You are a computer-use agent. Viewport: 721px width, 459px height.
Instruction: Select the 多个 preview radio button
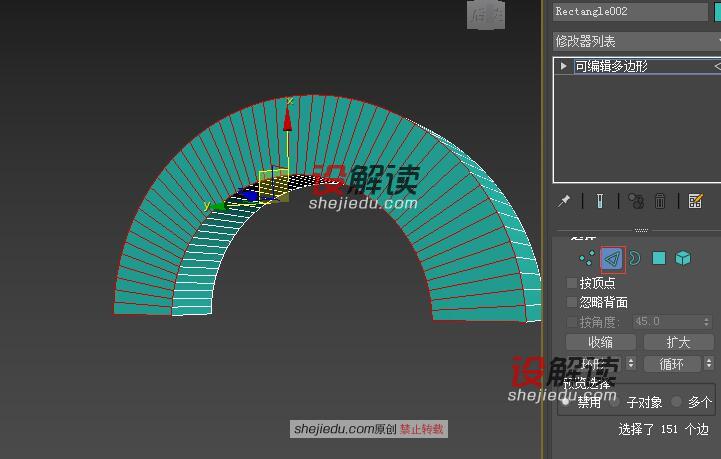tap(677, 402)
